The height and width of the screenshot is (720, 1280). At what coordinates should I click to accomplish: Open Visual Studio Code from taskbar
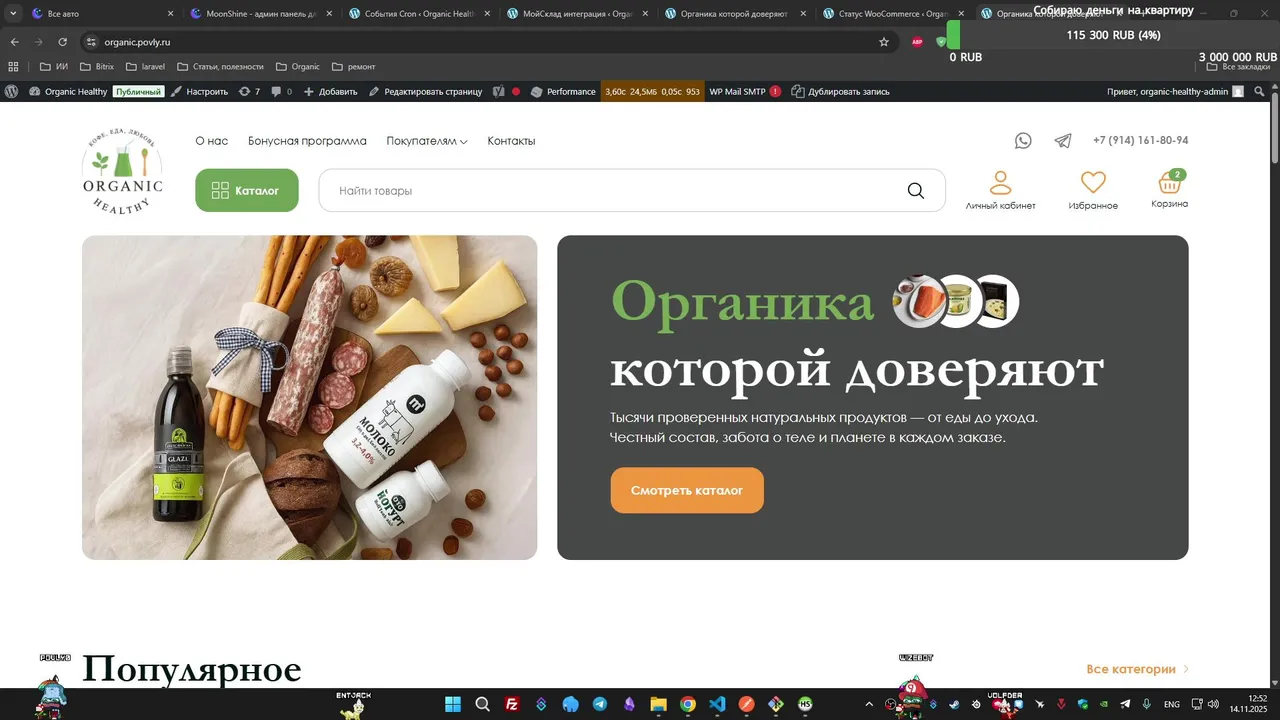pos(717,704)
